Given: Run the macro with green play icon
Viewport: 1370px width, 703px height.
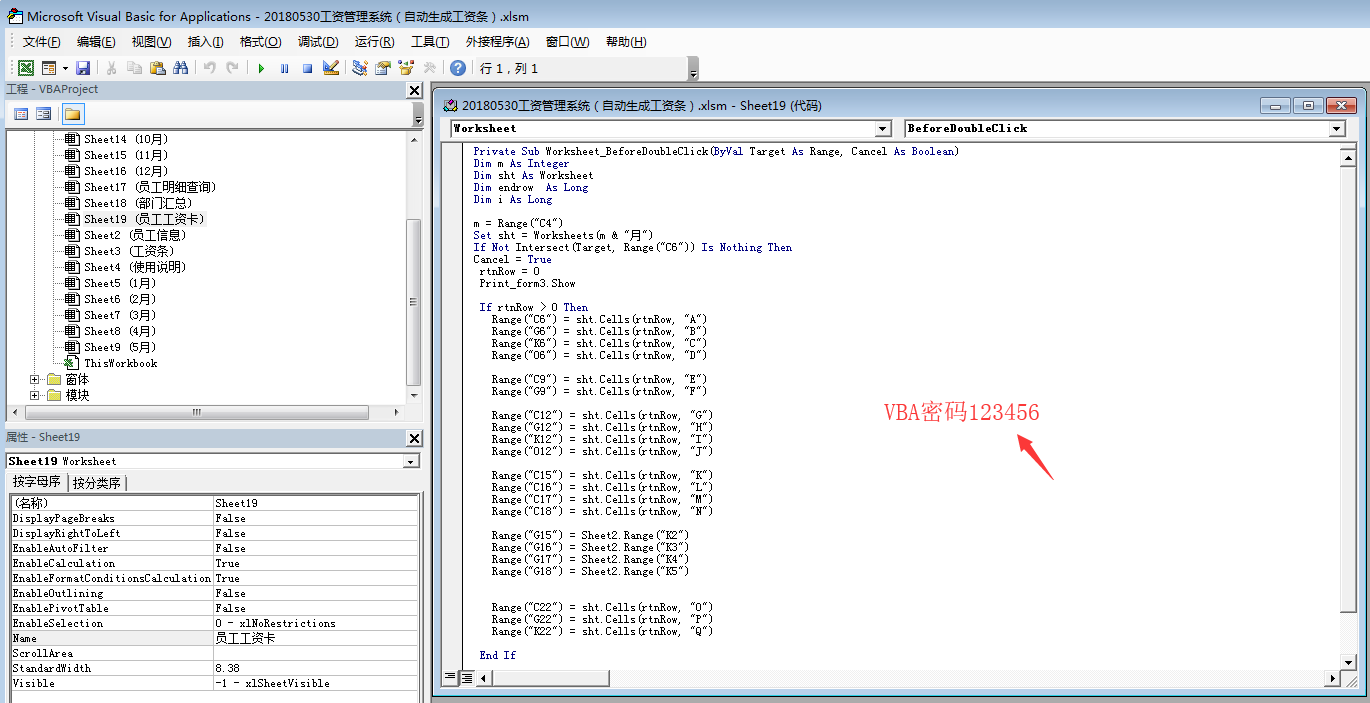Looking at the screenshot, I should [x=261, y=68].
